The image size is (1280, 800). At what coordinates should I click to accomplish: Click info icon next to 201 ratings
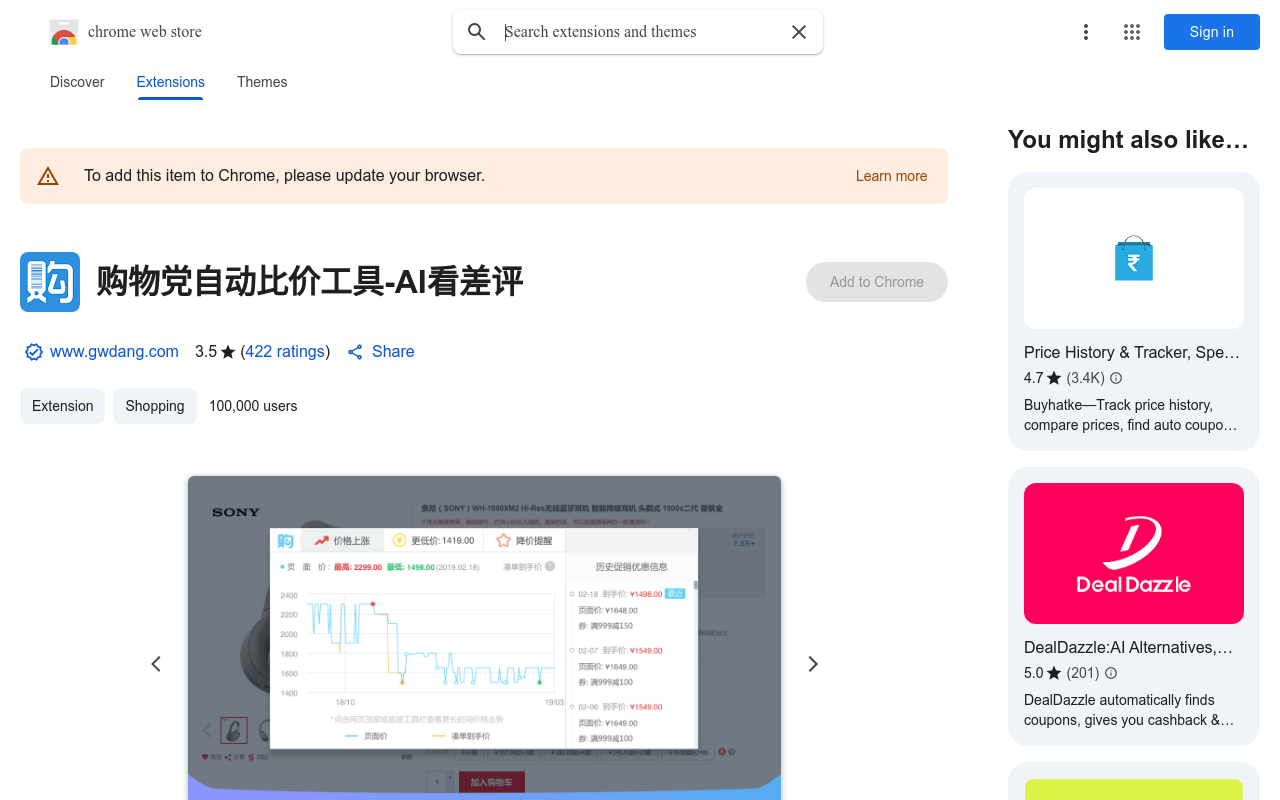[1111, 673]
